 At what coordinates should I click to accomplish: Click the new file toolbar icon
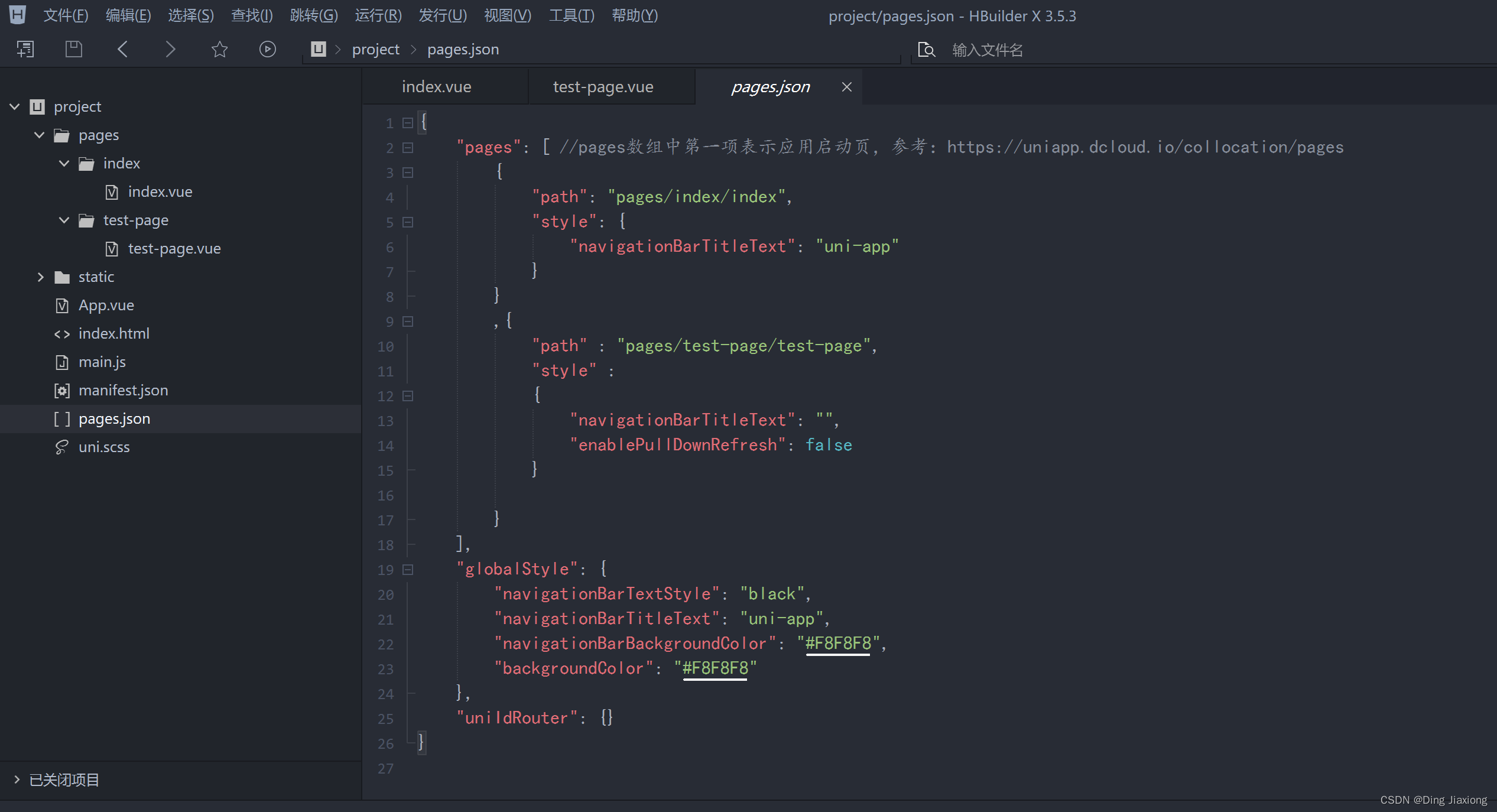coord(25,49)
